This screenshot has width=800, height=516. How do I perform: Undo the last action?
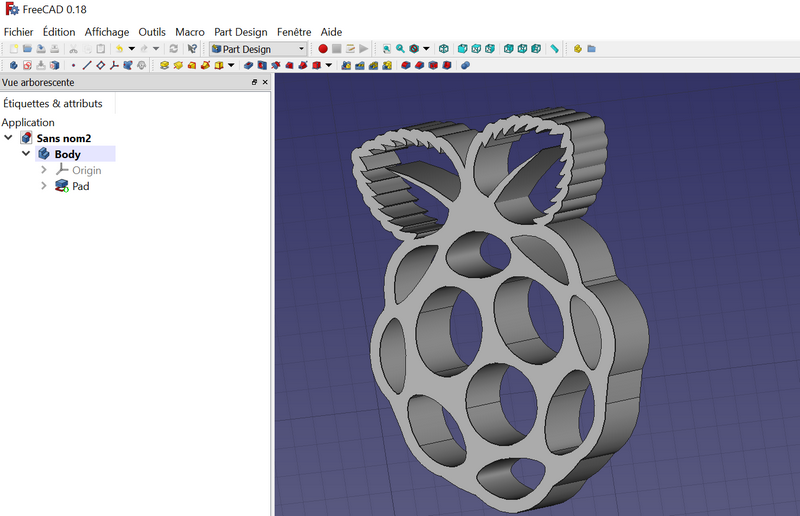[x=119, y=49]
